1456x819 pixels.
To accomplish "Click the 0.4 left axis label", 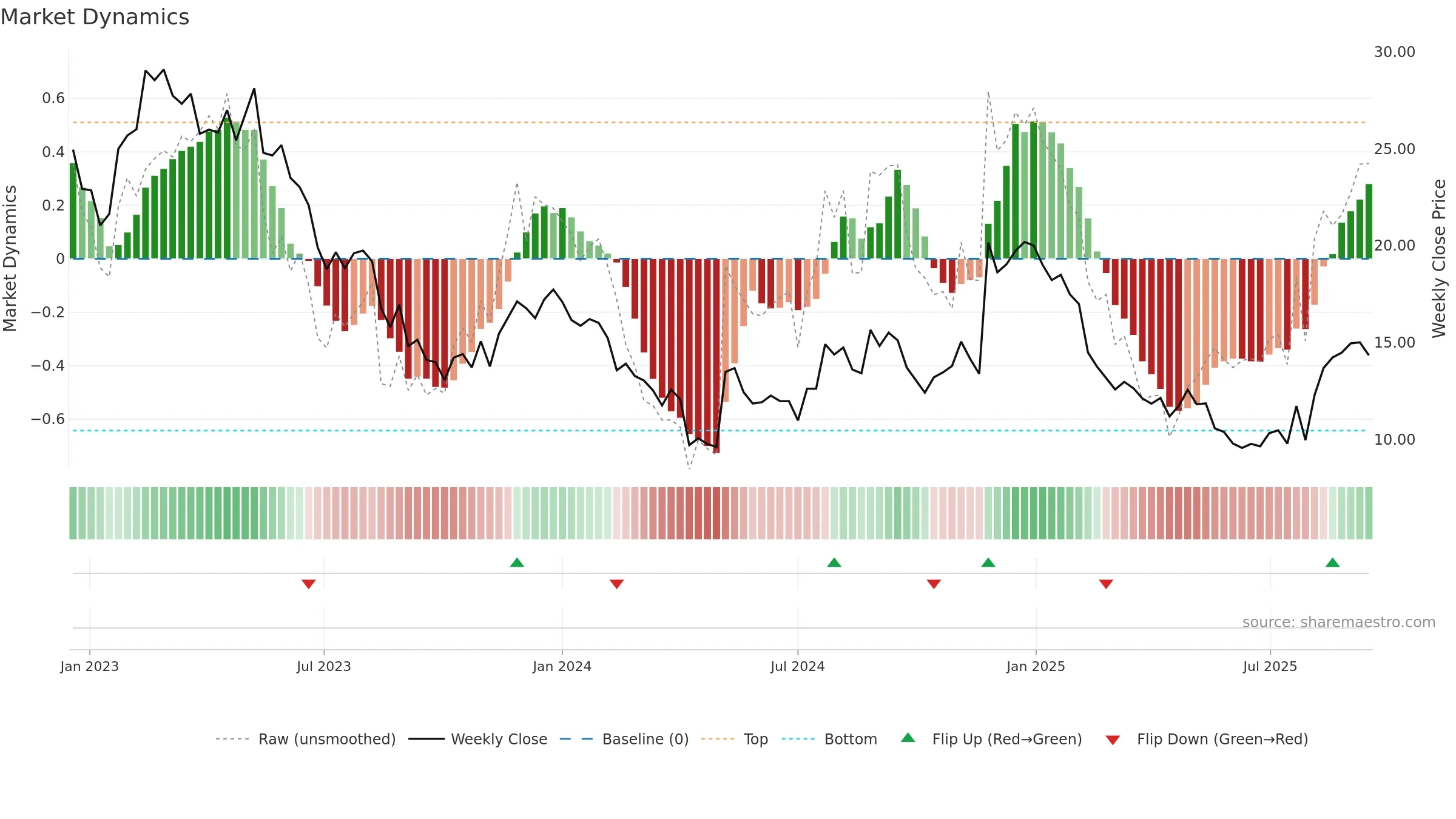I will 53,152.
